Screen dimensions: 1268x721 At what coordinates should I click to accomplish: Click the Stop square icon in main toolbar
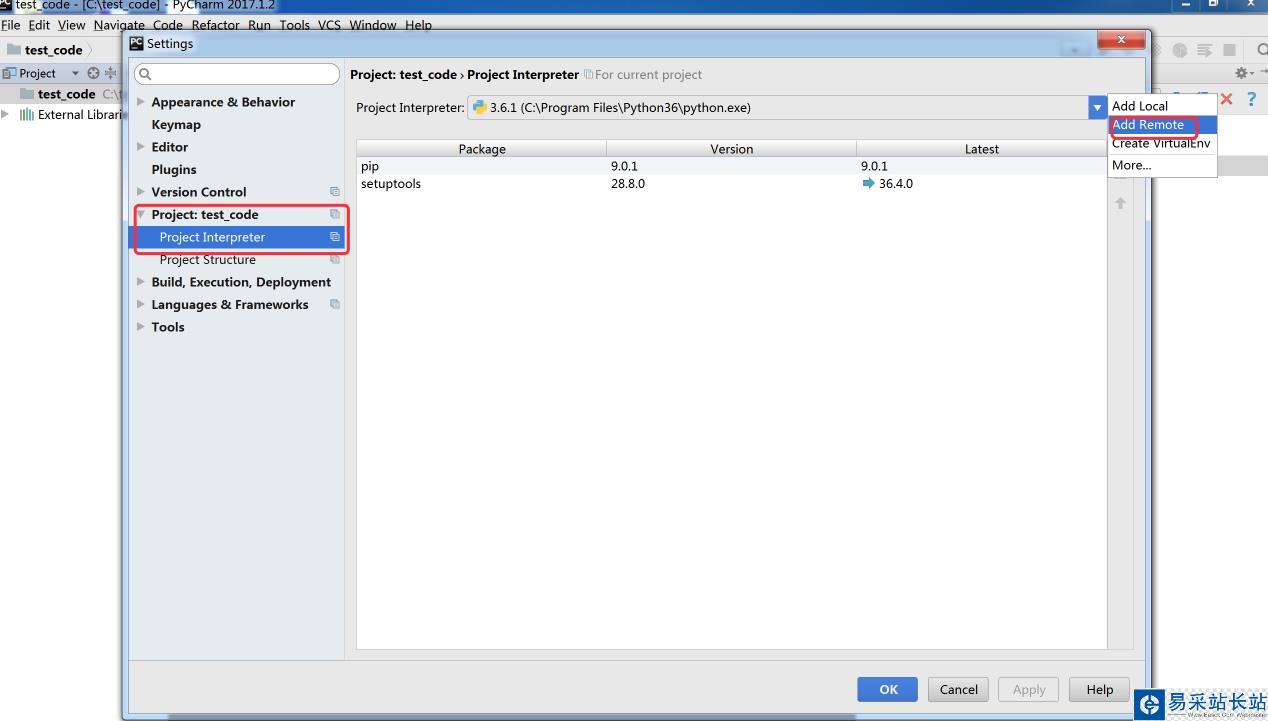tap(1230, 49)
